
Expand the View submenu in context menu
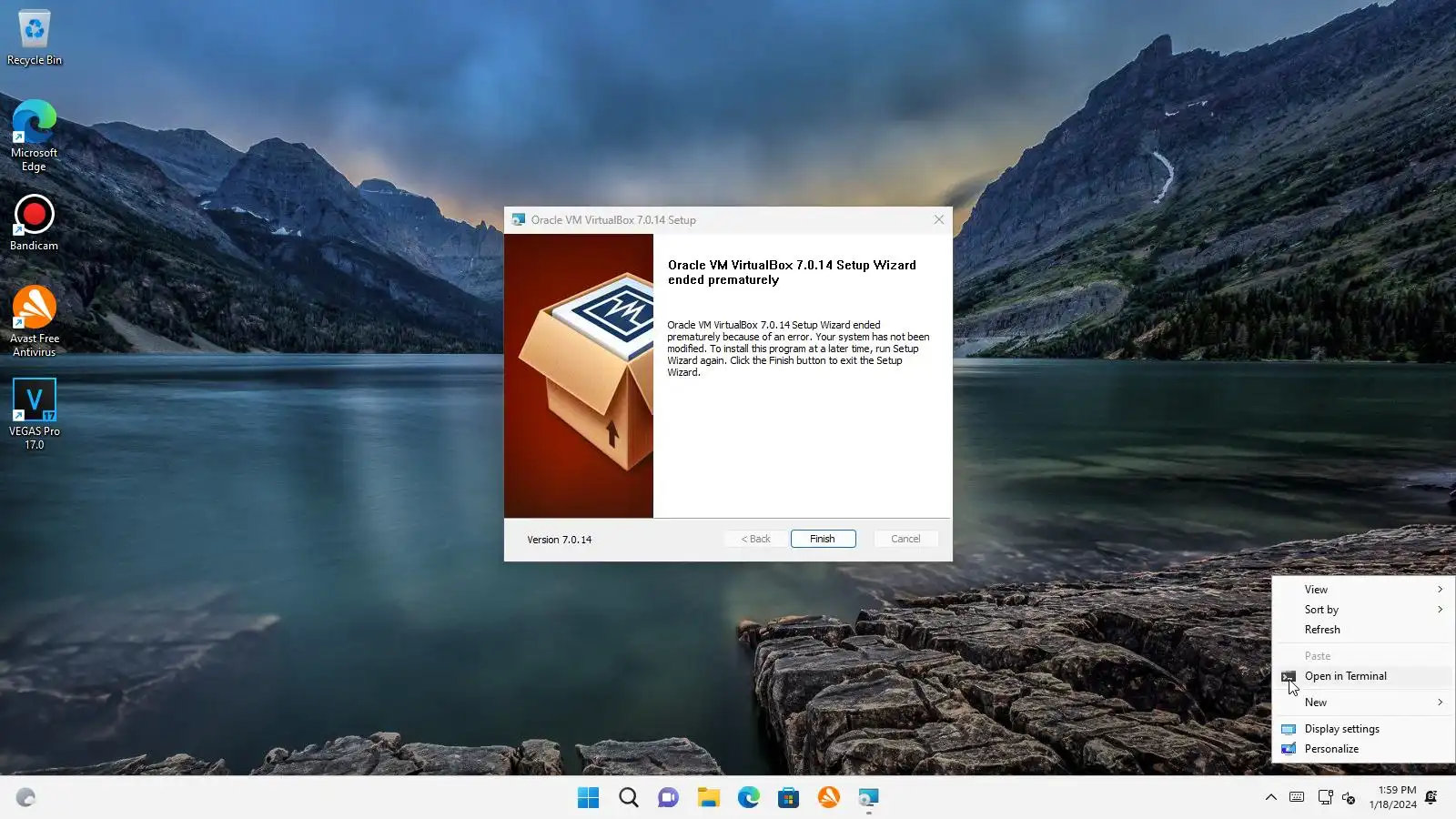pyautogui.click(x=1363, y=590)
